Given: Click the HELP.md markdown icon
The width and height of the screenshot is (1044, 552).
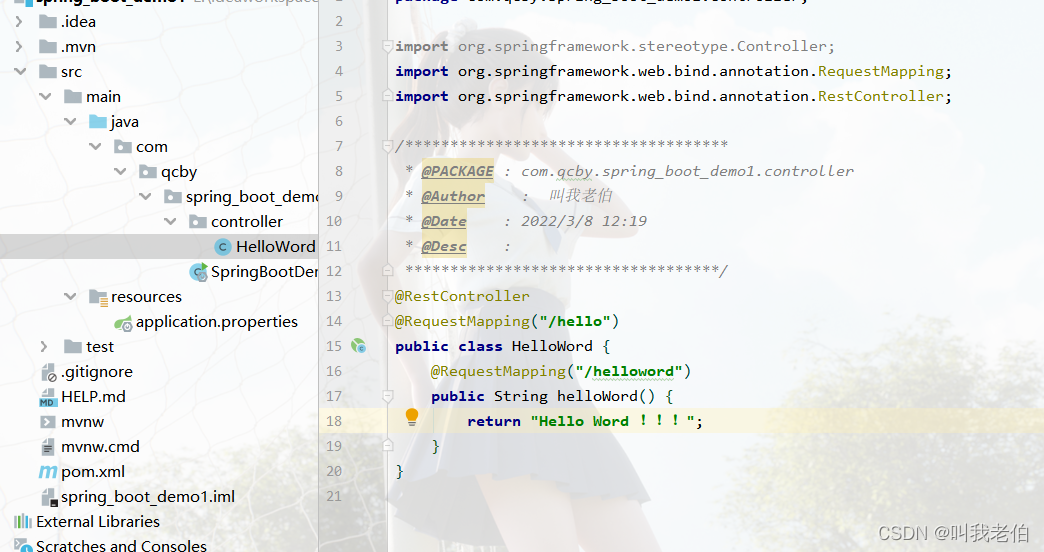Looking at the screenshot, I should click(48, 398).
